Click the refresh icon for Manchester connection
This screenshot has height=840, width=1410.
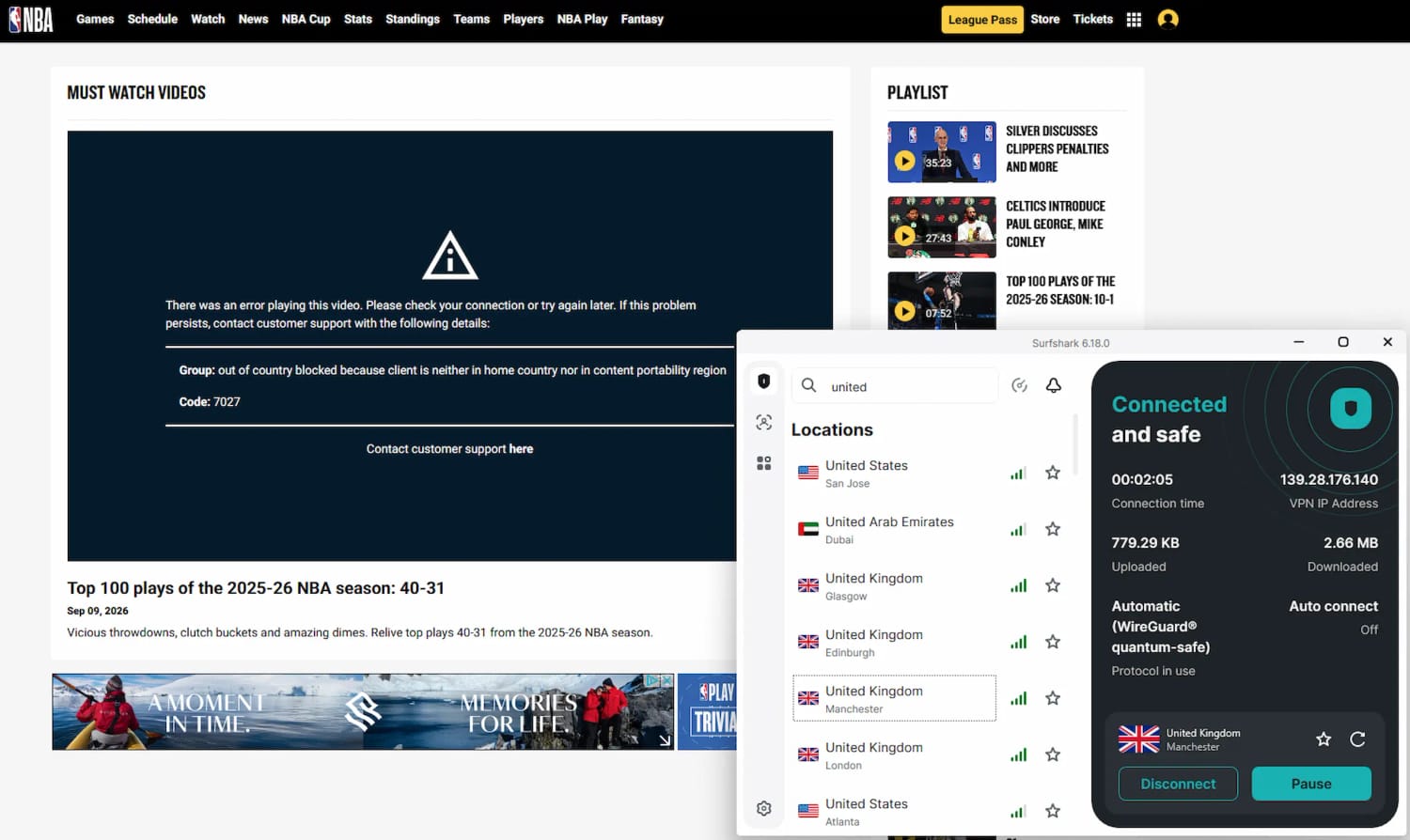[1357, 739]
